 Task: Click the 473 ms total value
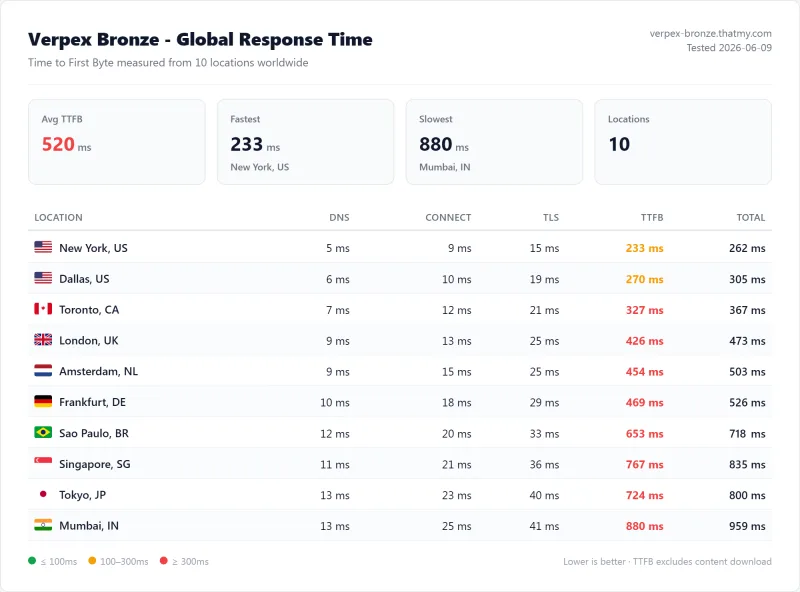[747, 340]
